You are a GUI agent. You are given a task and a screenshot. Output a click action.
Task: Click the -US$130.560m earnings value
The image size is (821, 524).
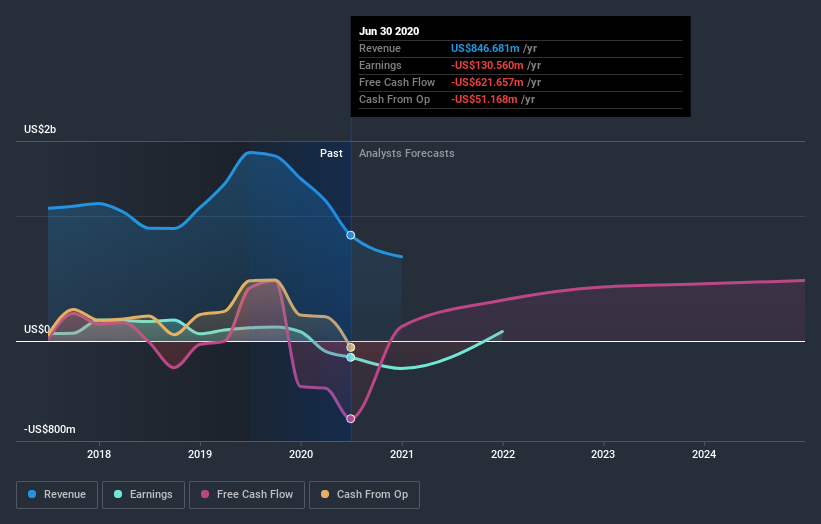[x=487, y=65]
